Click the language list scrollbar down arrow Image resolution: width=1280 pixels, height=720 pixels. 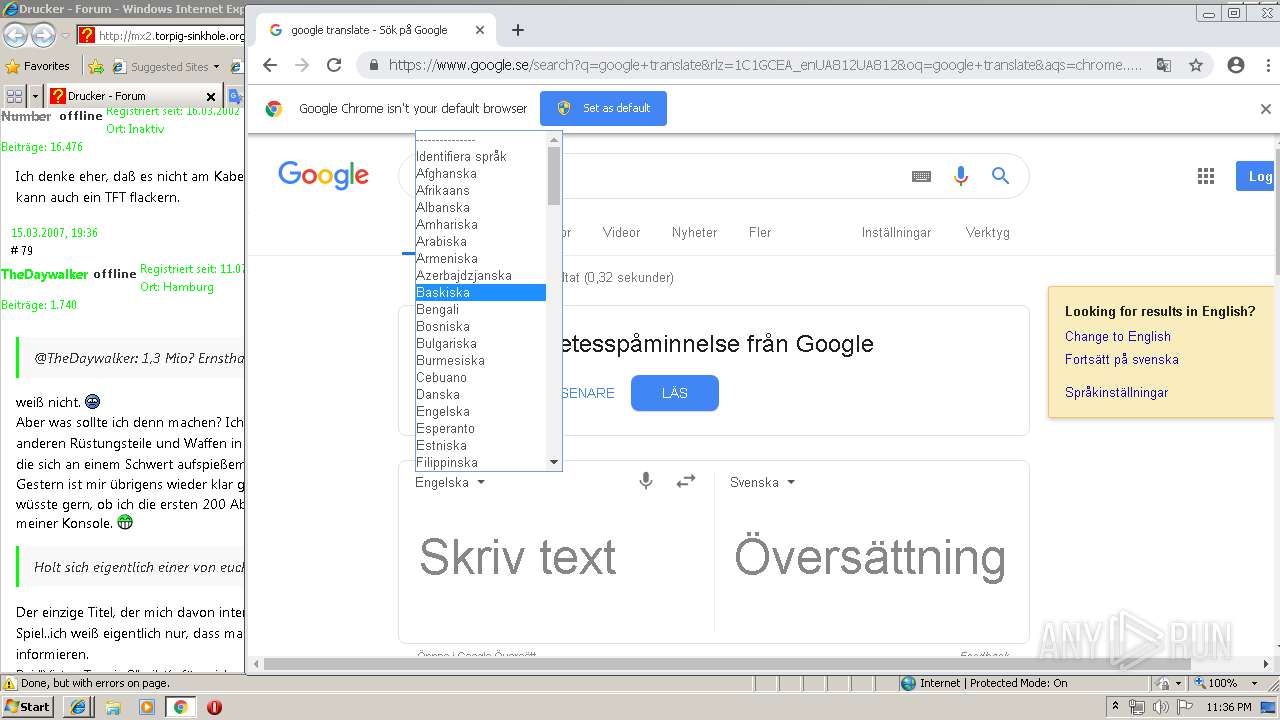(x=554, y=462)
